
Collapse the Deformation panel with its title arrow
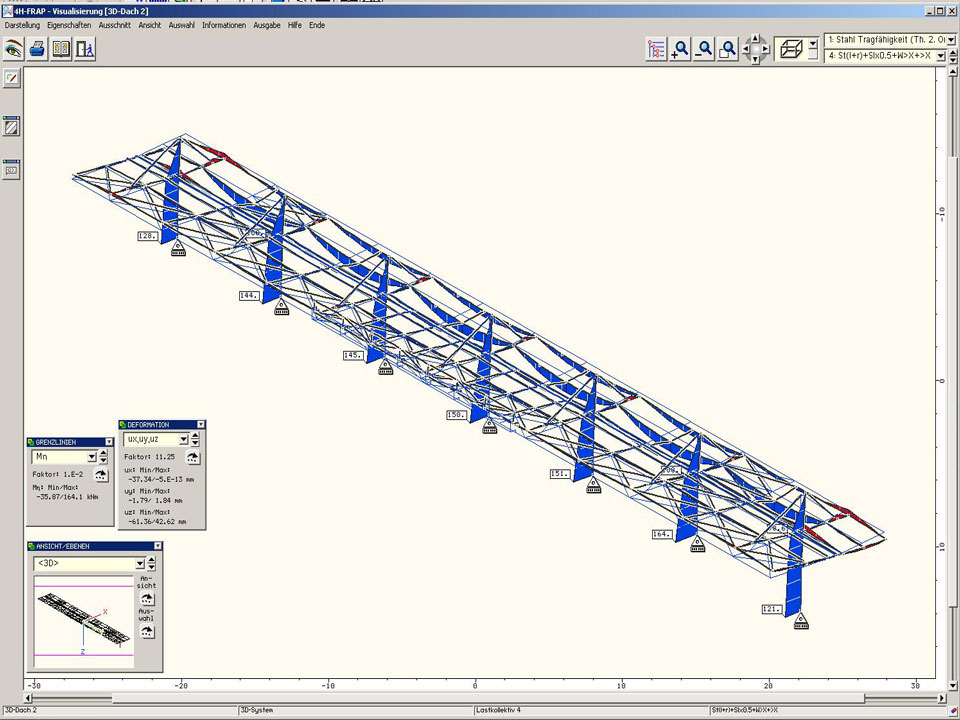(200, 425)
